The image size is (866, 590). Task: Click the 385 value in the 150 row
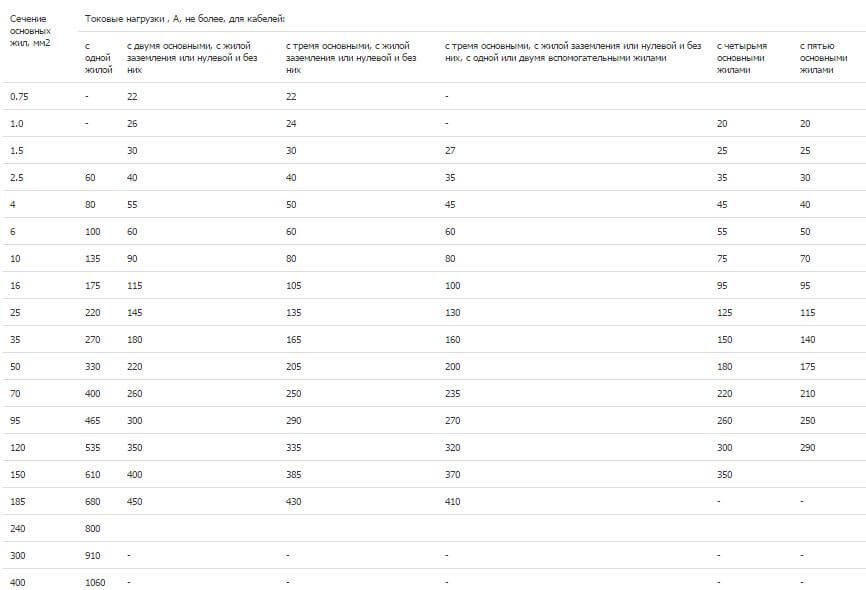[x=293, y=474]
